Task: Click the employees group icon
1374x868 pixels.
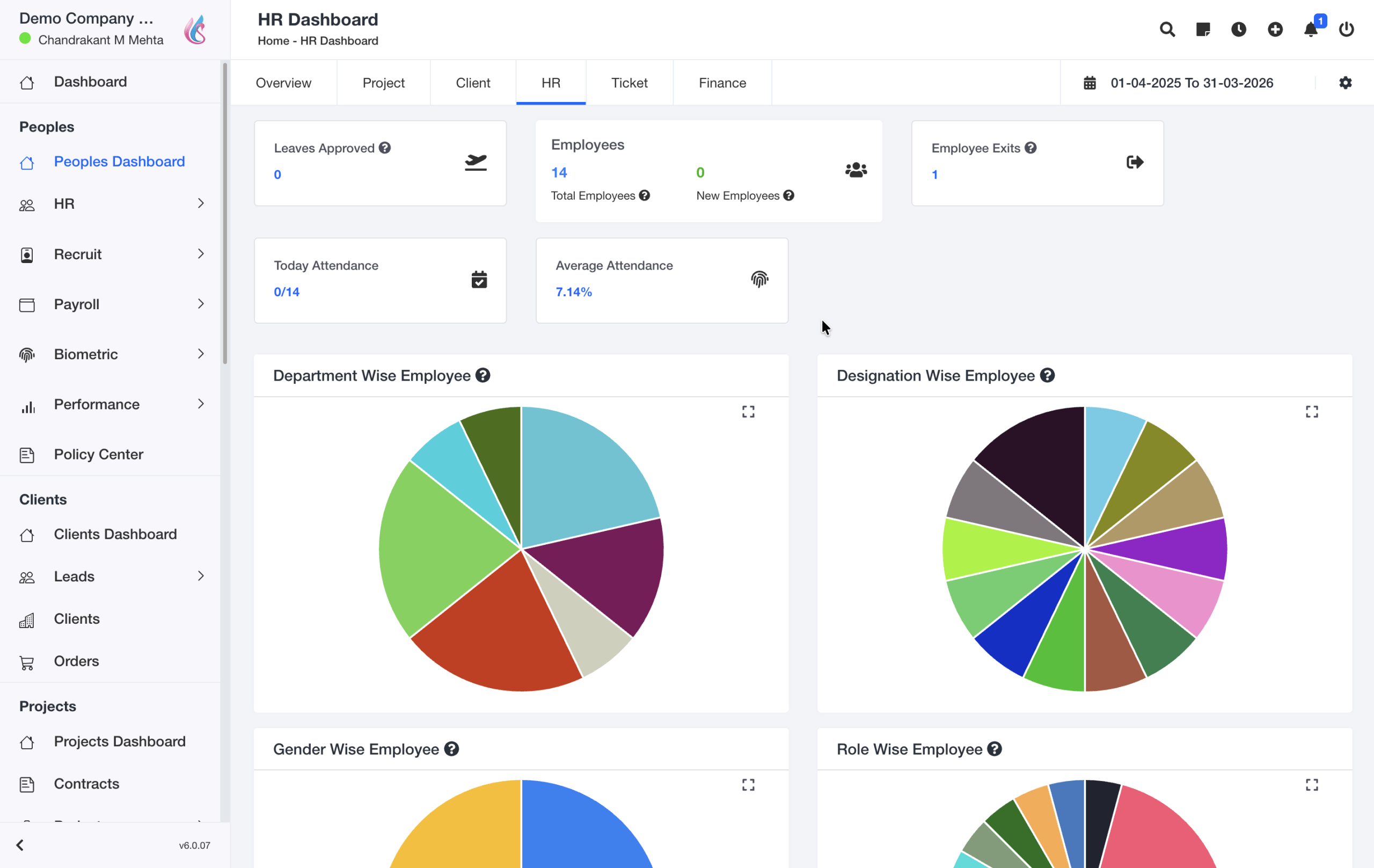Action: (856, 170)
